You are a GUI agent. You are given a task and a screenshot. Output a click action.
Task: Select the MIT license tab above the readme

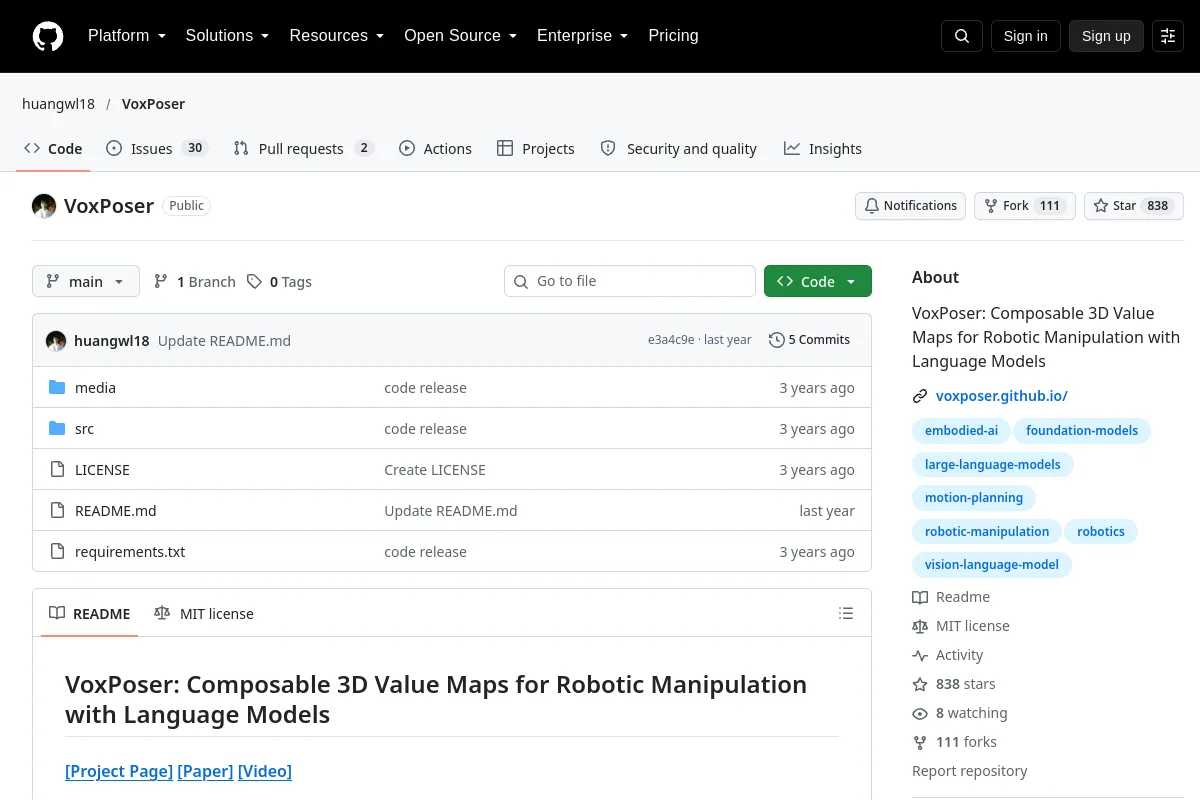pos(204,614)
